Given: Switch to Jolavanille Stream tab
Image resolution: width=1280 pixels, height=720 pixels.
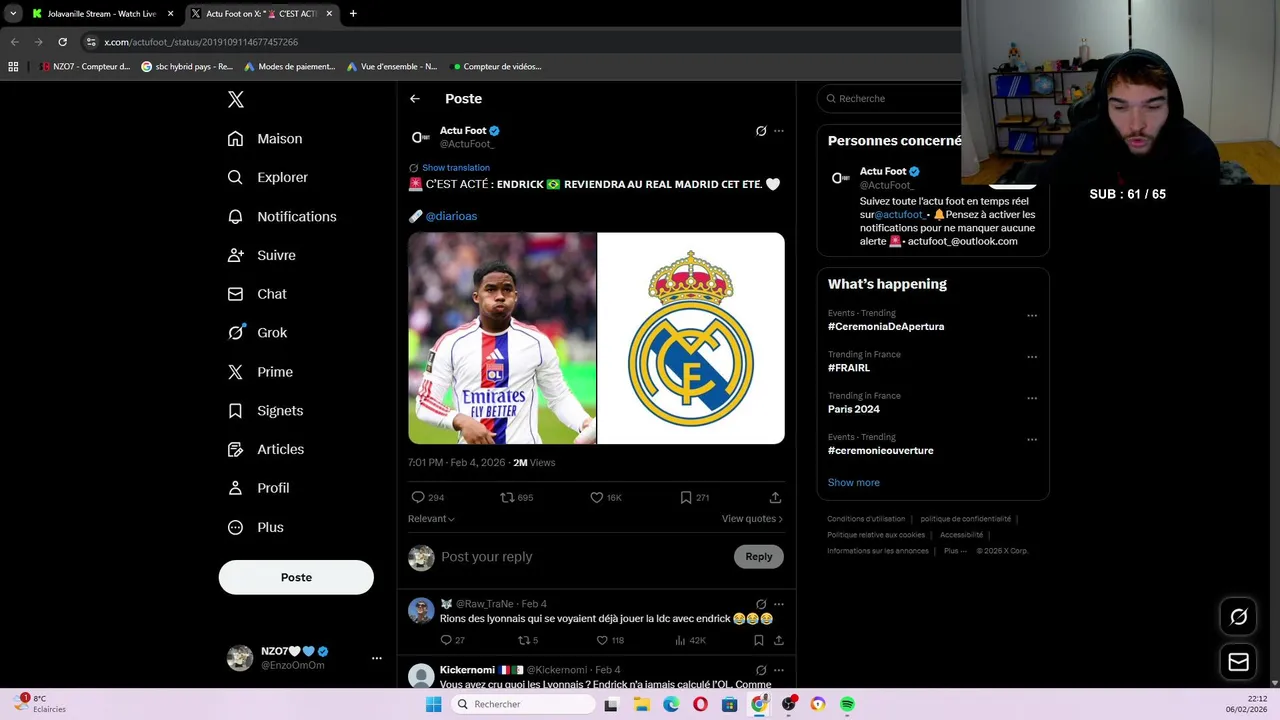Looking at the screenshot, I should coord(102,14).
